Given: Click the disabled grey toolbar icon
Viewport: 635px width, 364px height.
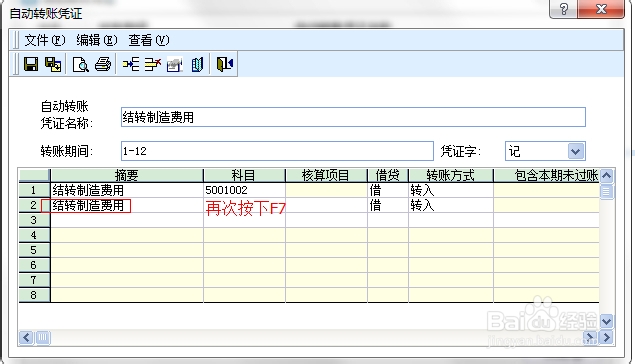Looking at the screenshot, I should (175, 64).
